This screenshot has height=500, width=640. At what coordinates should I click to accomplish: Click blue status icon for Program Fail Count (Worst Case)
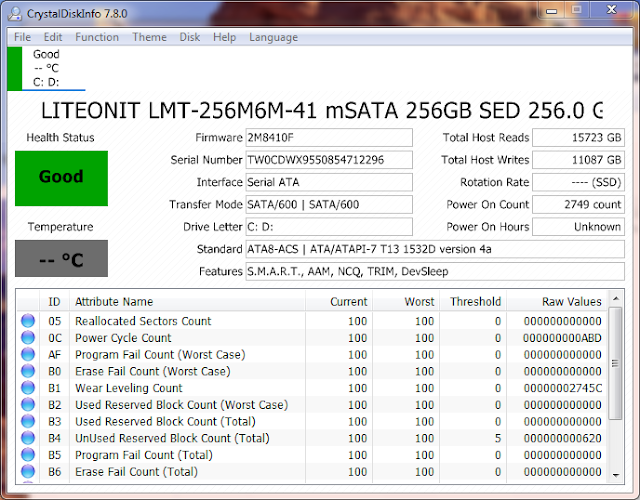[28, 354]
